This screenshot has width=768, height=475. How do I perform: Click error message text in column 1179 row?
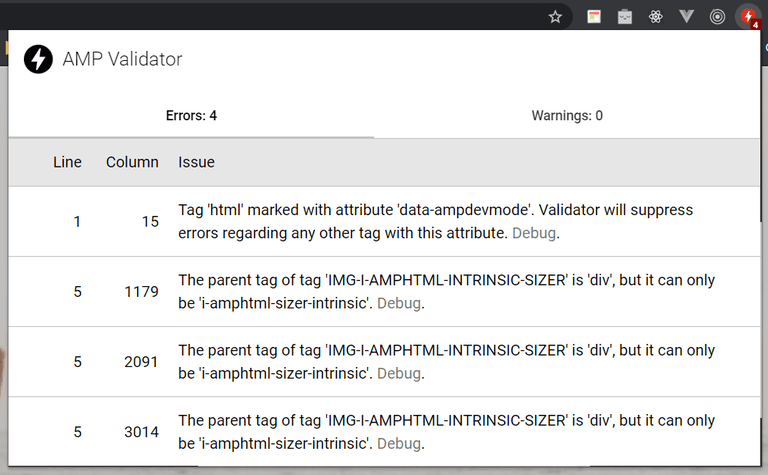coord(446,291)
